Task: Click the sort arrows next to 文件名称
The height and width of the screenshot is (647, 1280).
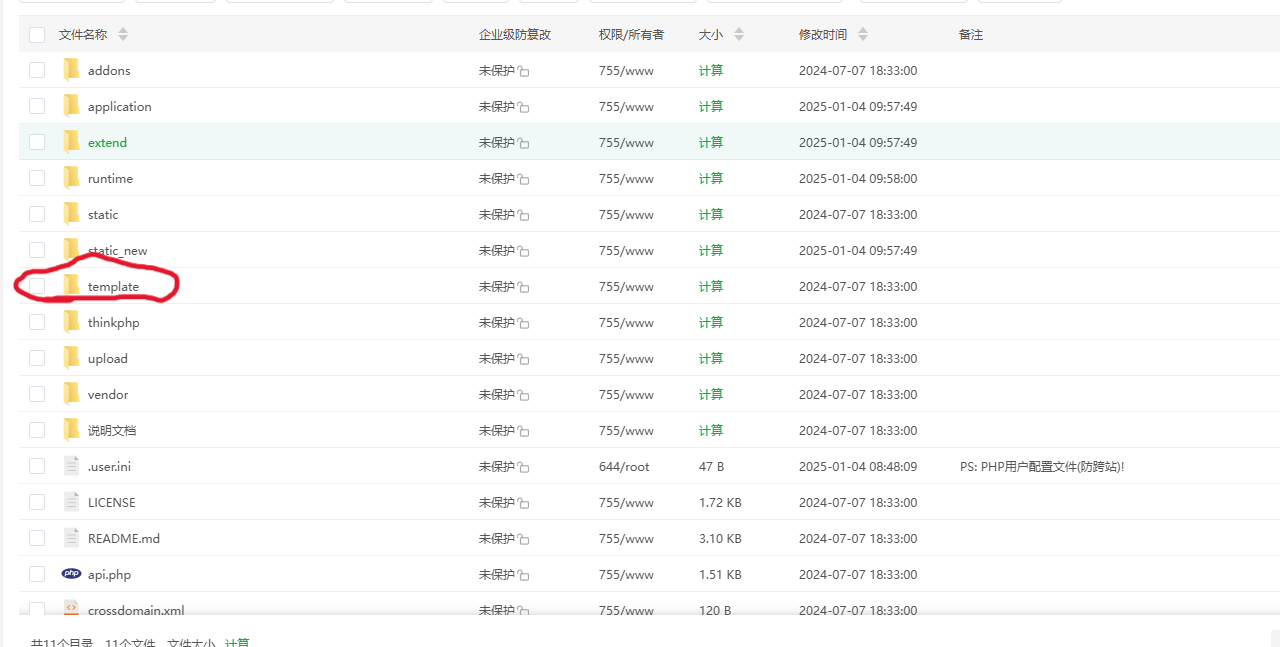Action: pos(122,33)
